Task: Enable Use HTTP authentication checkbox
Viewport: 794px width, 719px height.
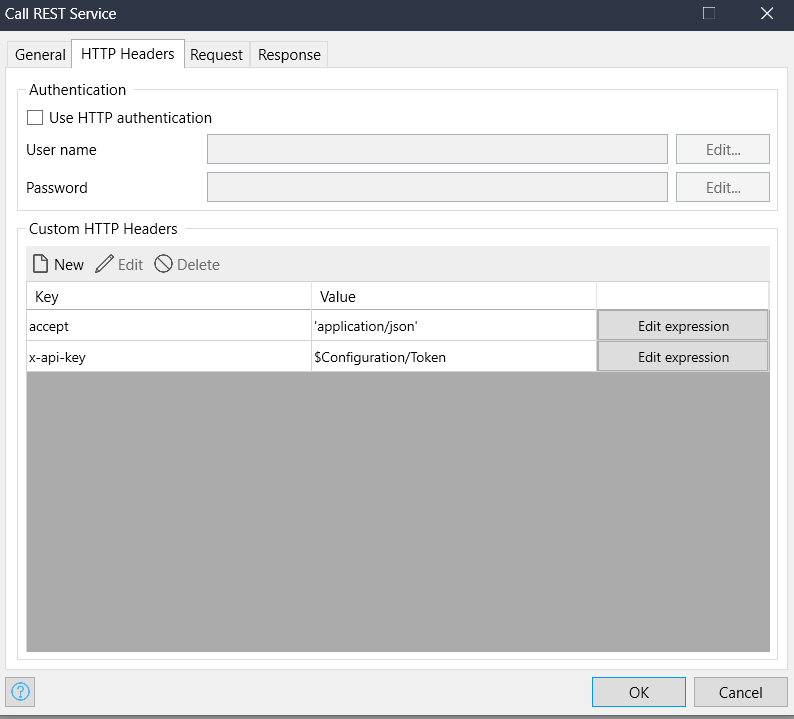Action: 36,118
